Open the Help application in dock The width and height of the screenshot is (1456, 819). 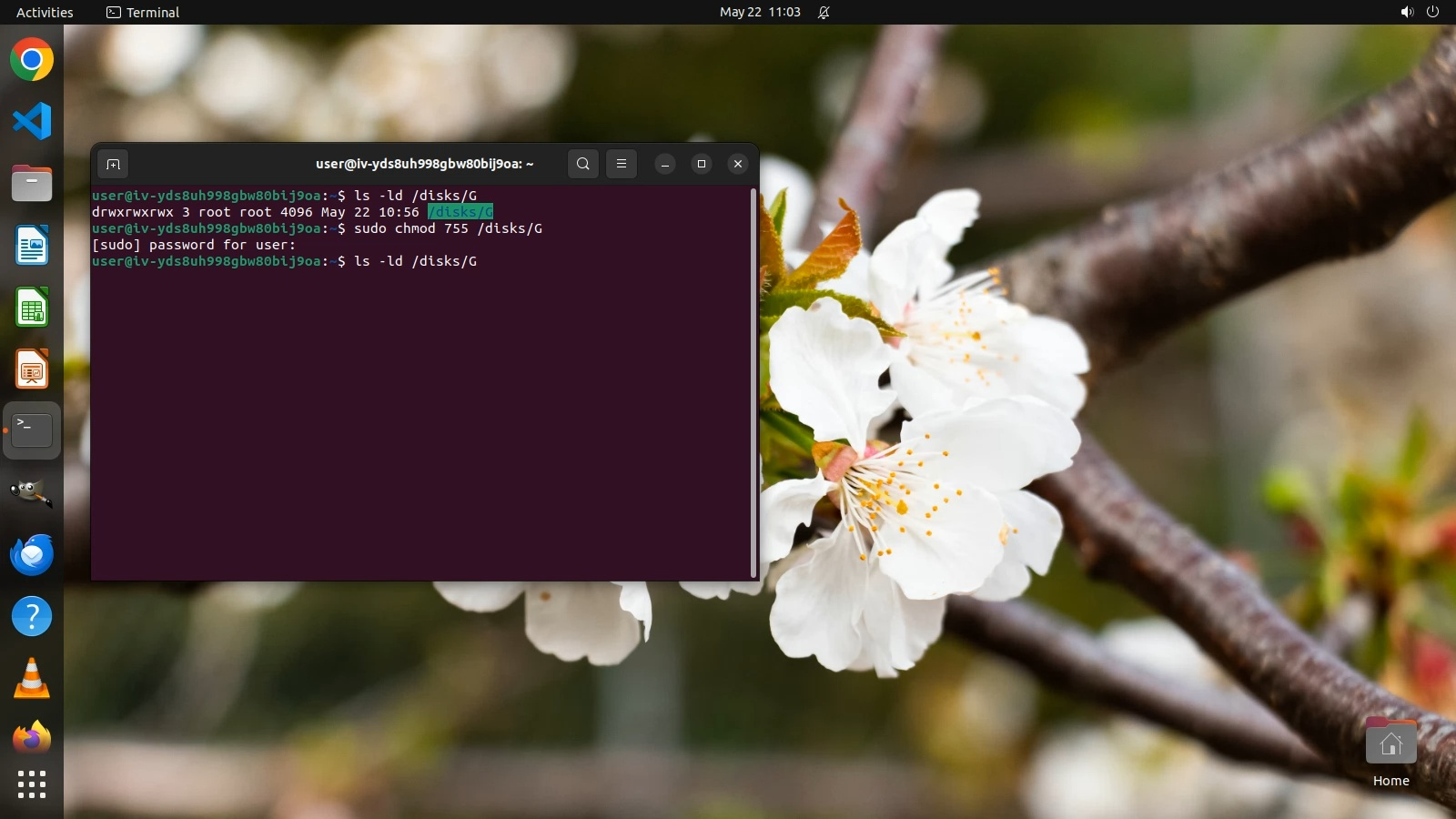coord(32,617)
